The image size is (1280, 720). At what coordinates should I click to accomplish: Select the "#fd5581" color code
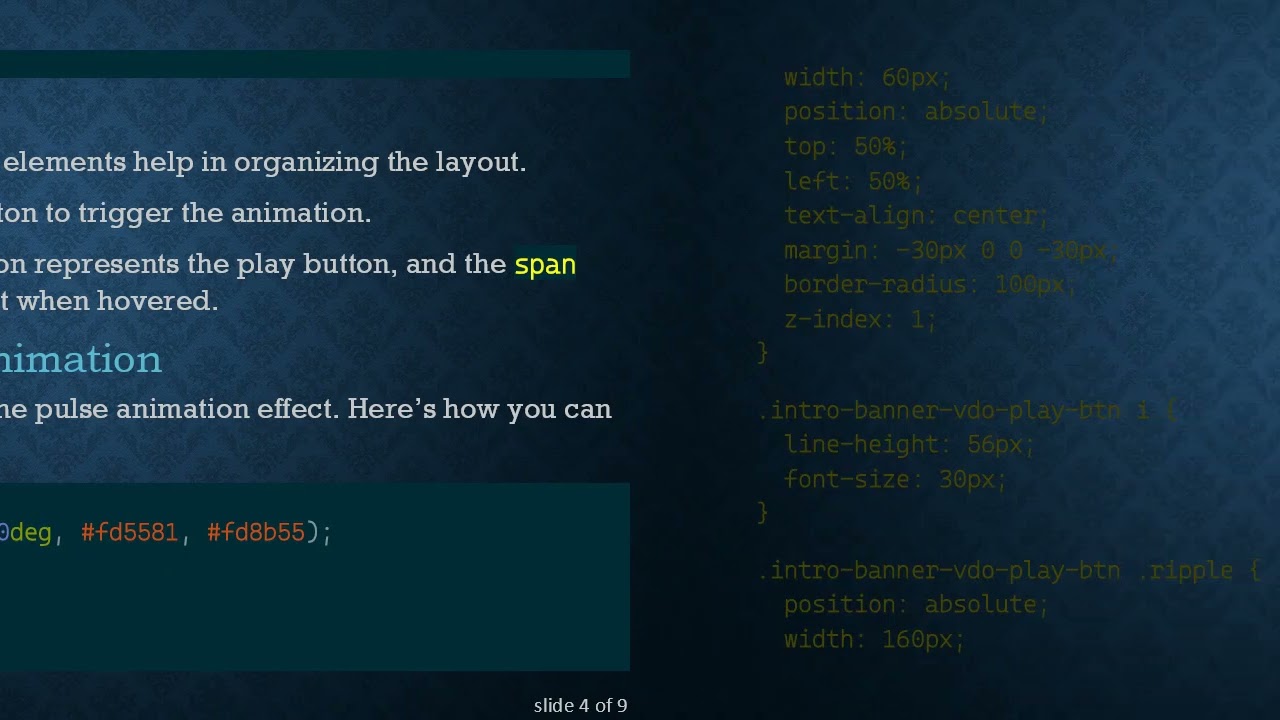pyautogui.click(x=129, y=532)
